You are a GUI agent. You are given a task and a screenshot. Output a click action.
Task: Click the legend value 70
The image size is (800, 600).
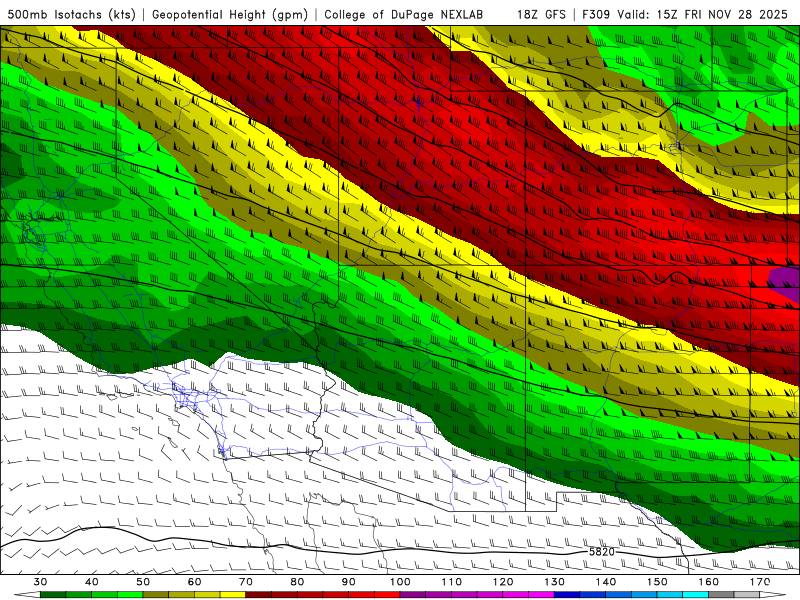[x=246, y=582]
